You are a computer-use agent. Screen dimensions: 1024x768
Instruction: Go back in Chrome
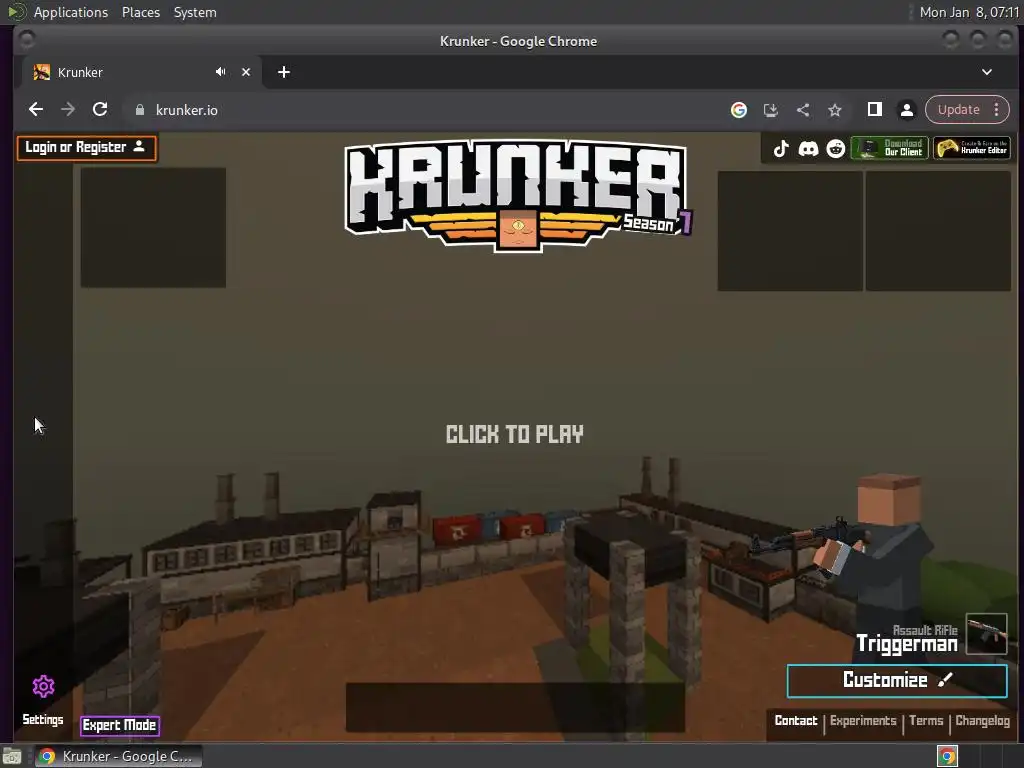pos(36,110)
